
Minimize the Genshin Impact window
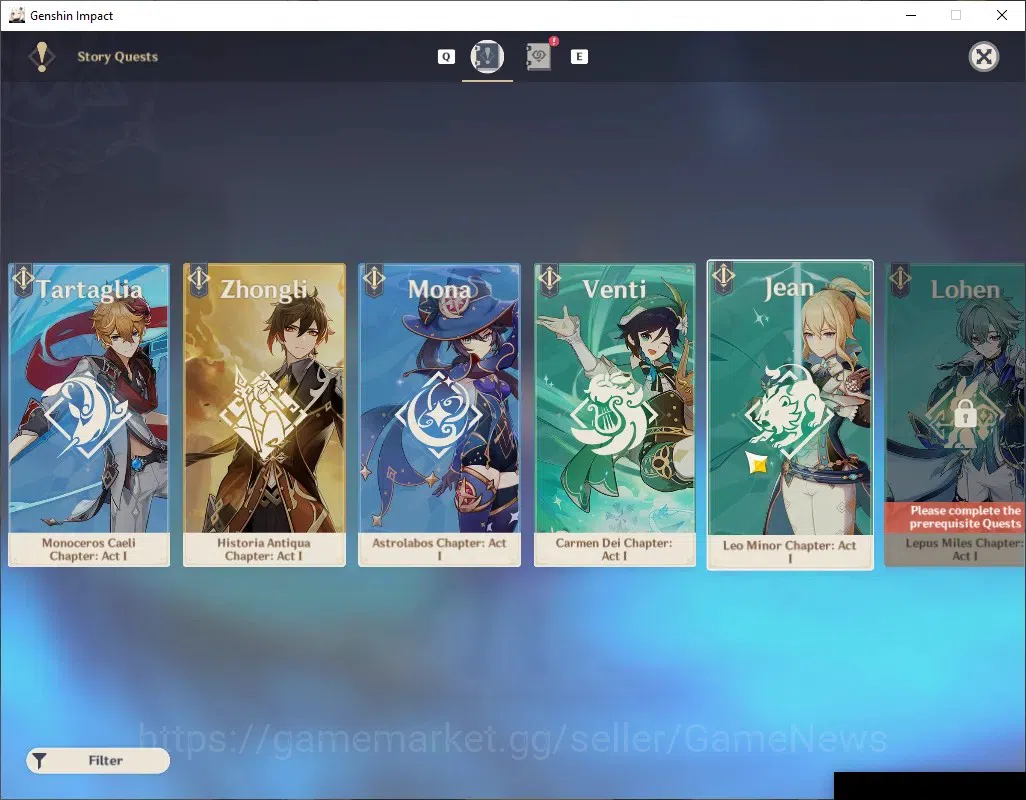[x=911, y=15]
